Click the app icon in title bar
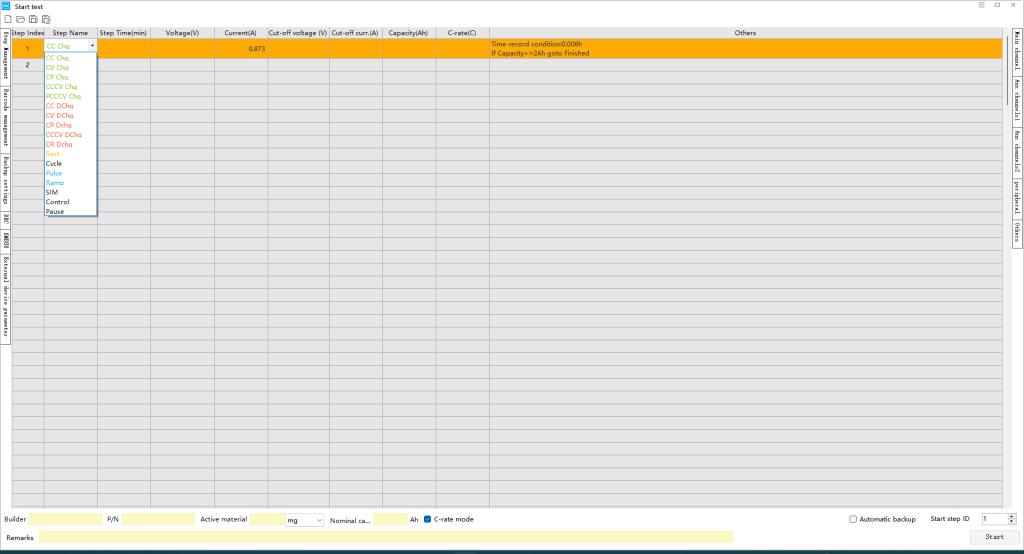 point(6,6)
